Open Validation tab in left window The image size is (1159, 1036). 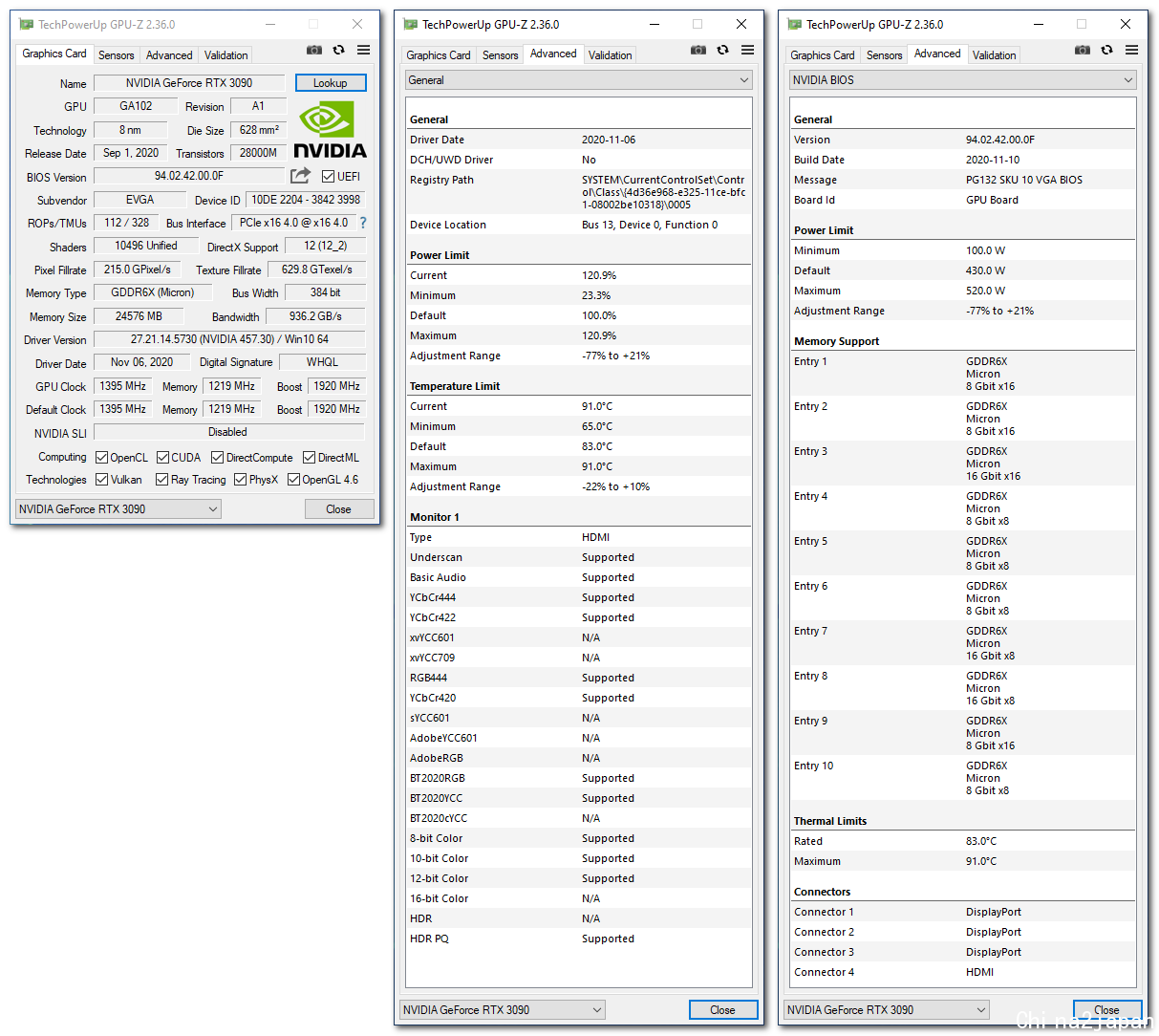click(226, 55)
